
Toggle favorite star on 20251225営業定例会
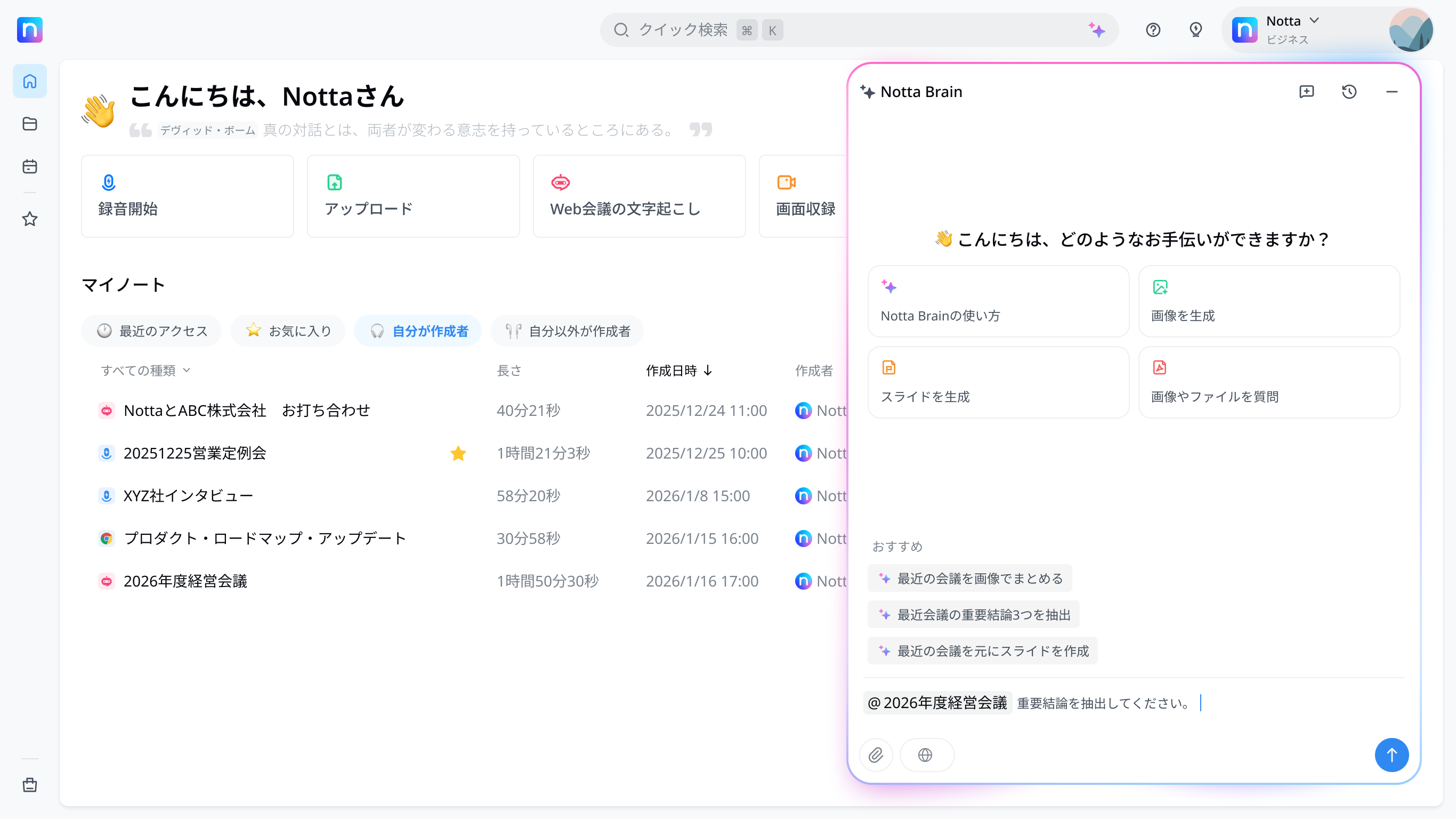[x=458, y=453]
